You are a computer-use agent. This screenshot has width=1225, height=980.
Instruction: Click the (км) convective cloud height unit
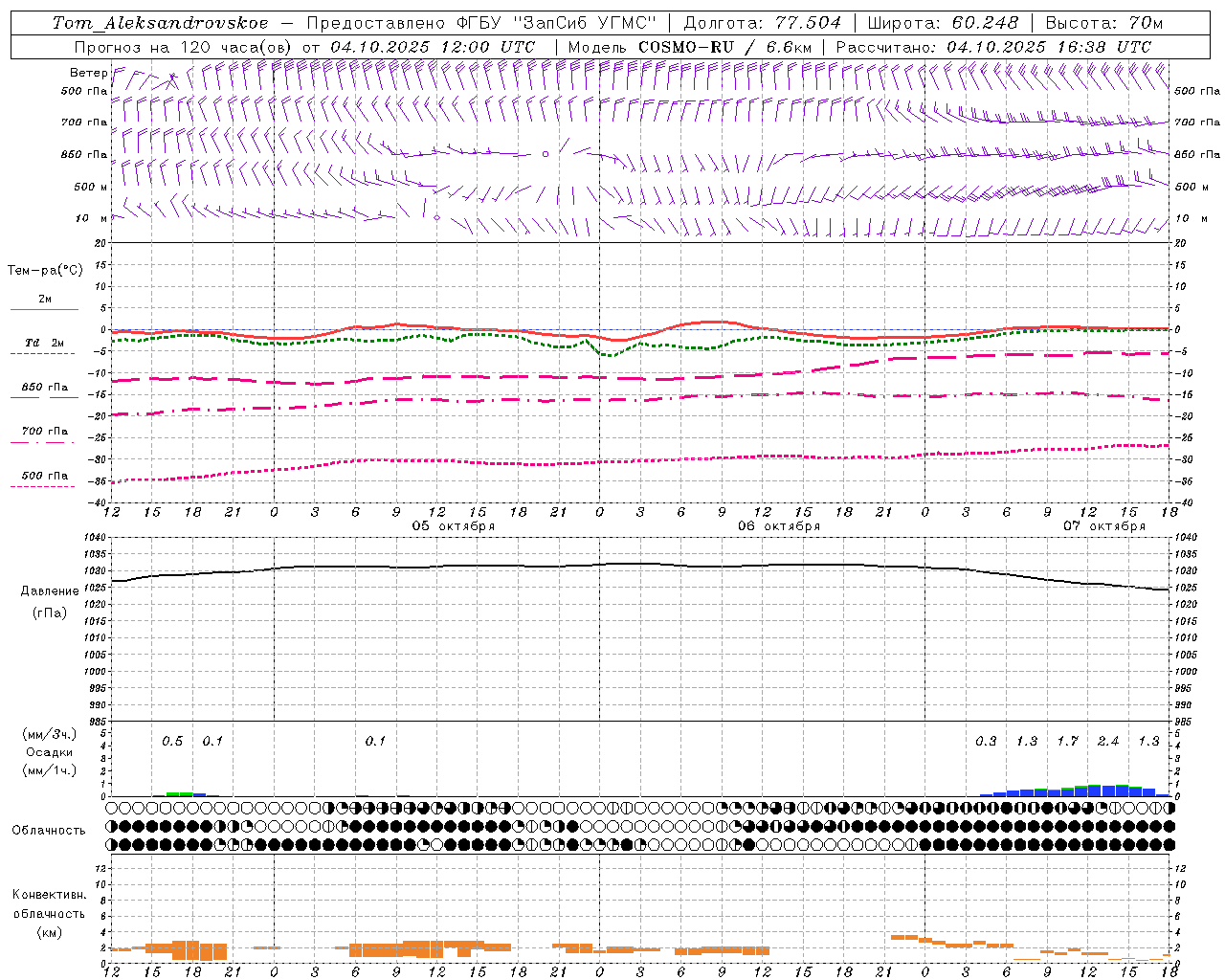[x=49, y=932]
